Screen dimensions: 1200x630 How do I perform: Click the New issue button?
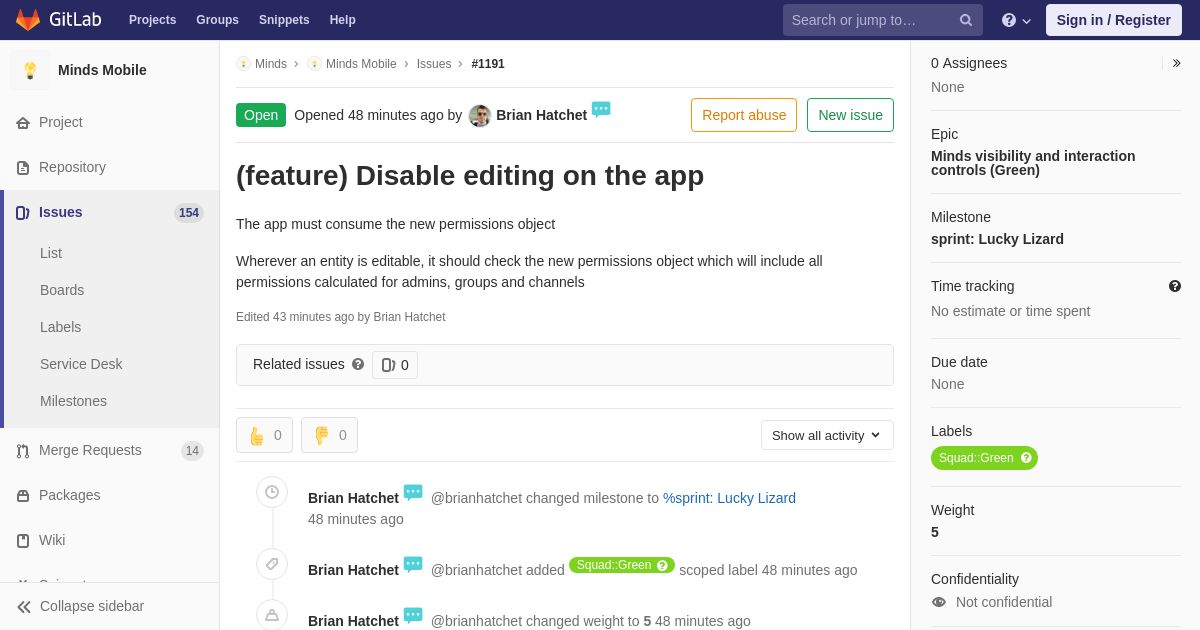[x=850, y=115]
